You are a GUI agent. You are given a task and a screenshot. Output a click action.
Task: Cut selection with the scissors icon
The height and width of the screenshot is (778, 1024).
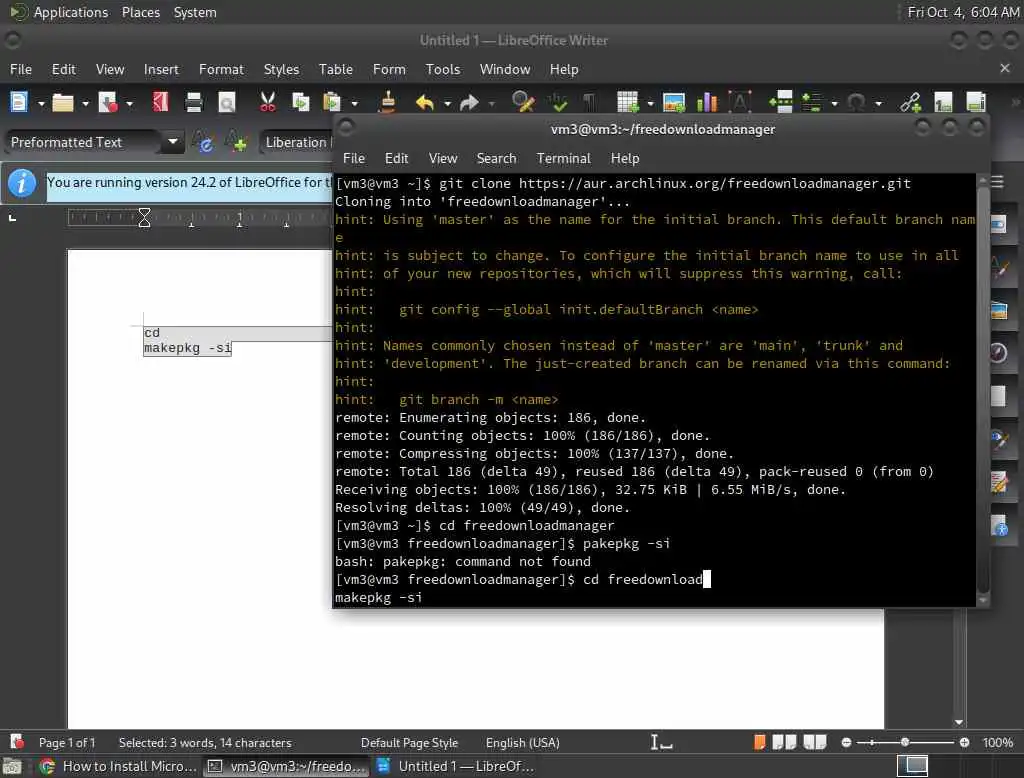(x=267, y=103)
